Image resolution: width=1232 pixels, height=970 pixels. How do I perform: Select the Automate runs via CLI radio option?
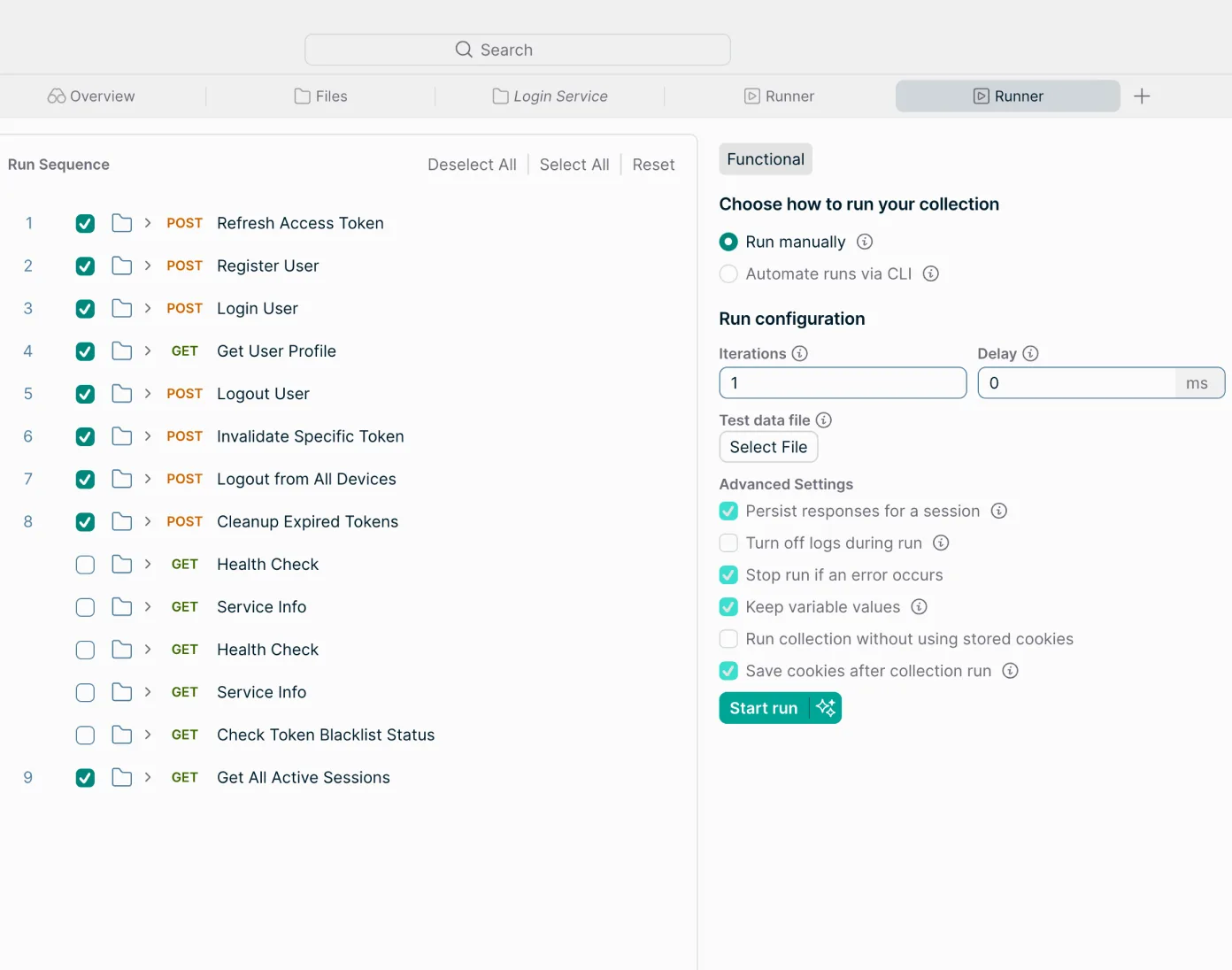point(728,273)
